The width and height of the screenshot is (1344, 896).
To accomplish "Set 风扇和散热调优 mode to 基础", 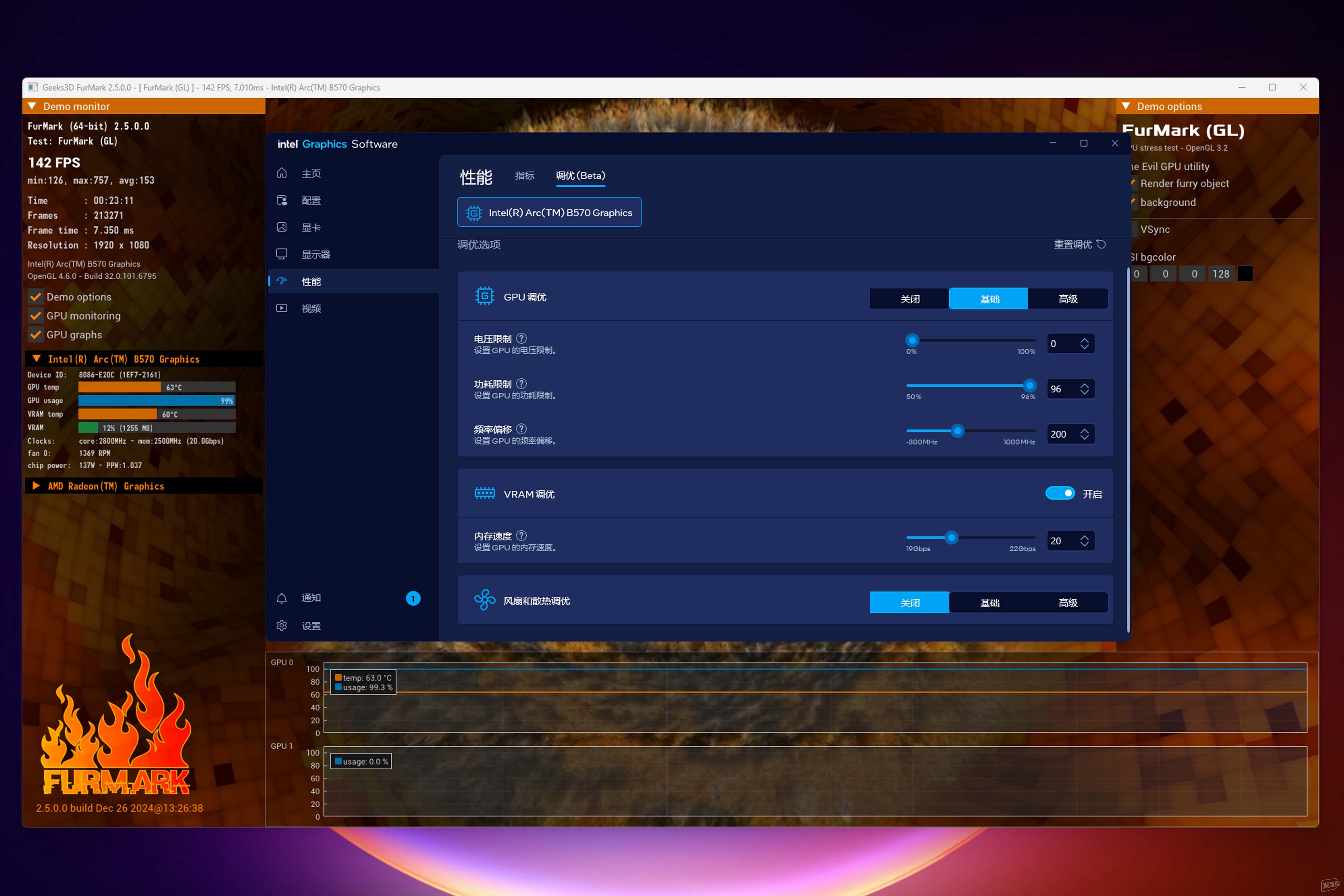I will [x=989, y=603].
